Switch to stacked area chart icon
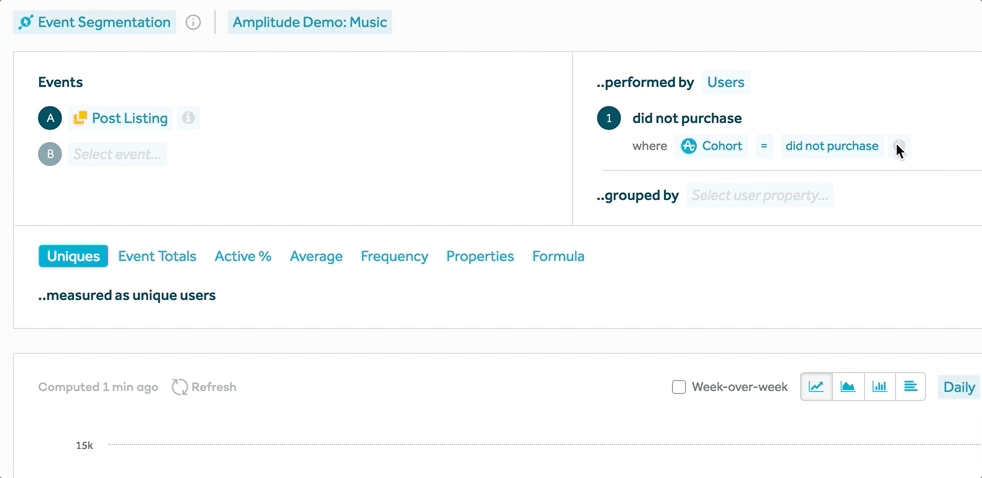The image size is (982, 478). tap(848, 387)
